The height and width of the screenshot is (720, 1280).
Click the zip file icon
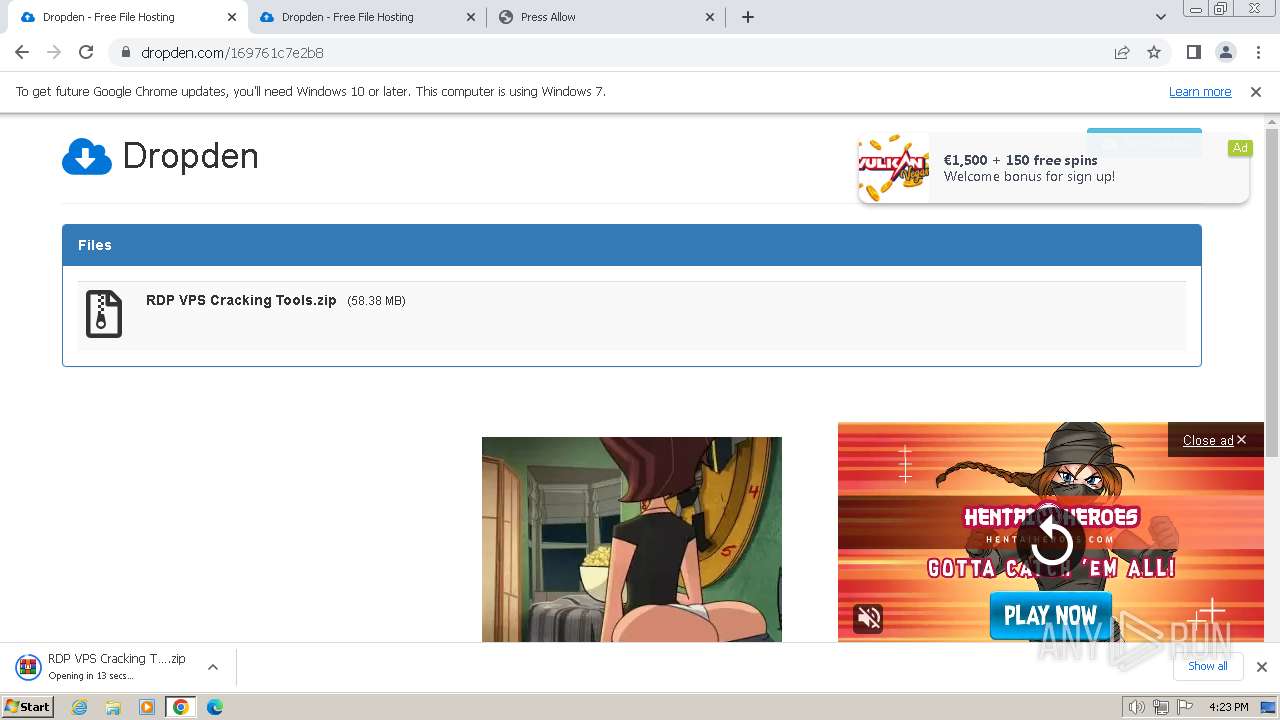pyautogui.click(x=104, y=314)
